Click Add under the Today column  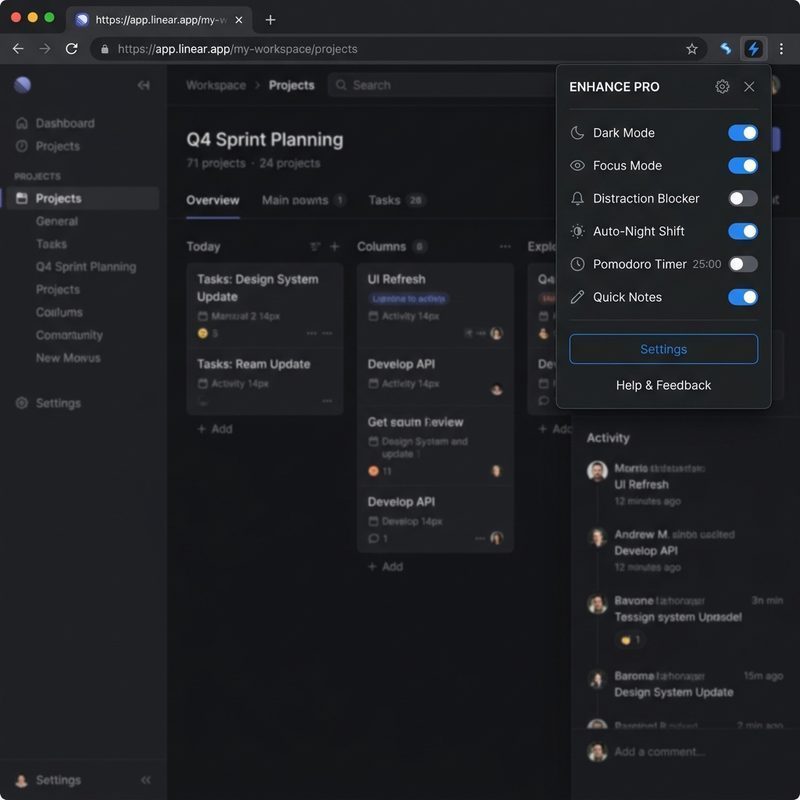pos(215,429)
